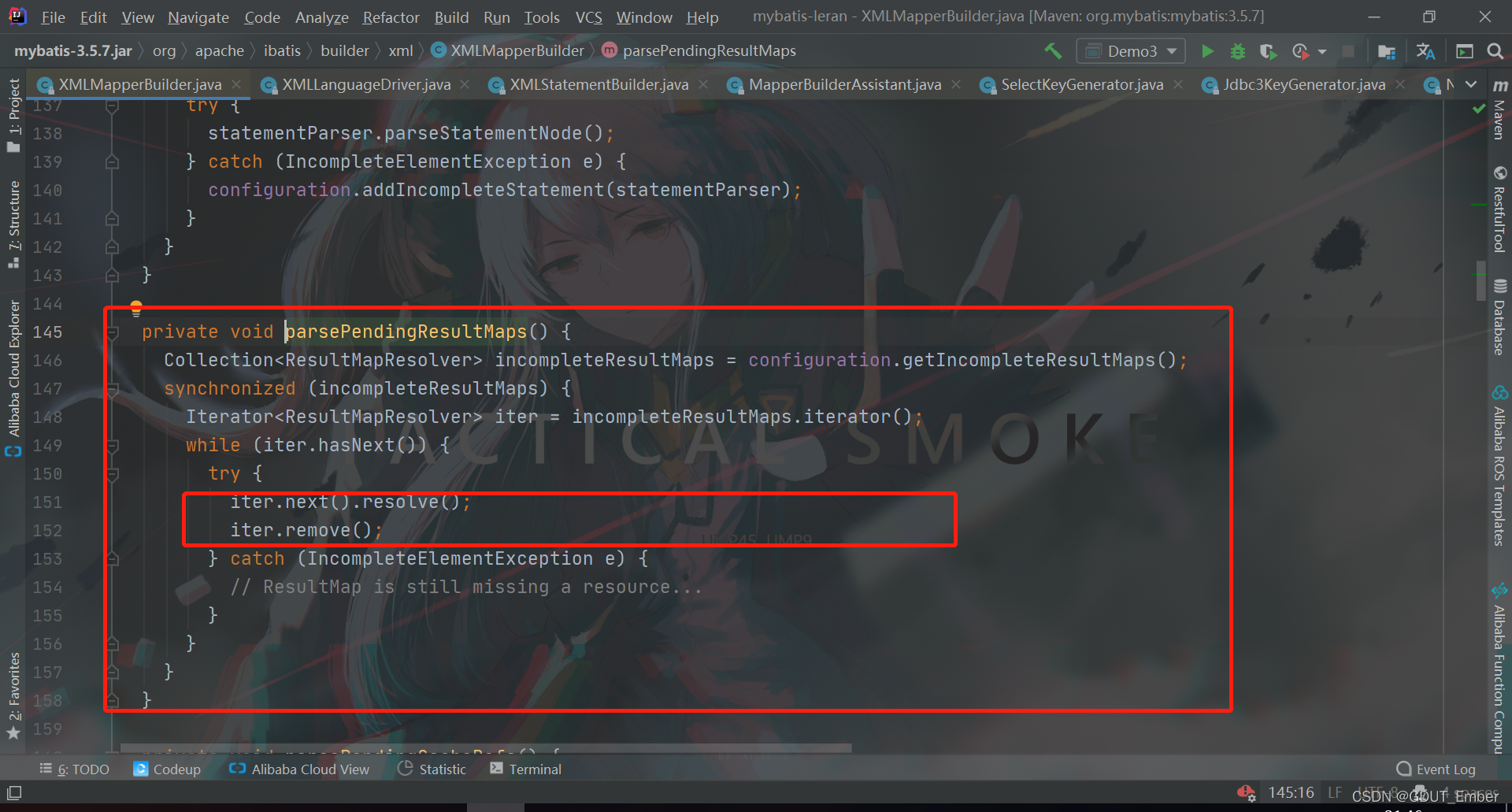Close the Jdbc3KeyGenerator.java tab
Screen dimensions: 1512x812
(x=1400, y=84)
